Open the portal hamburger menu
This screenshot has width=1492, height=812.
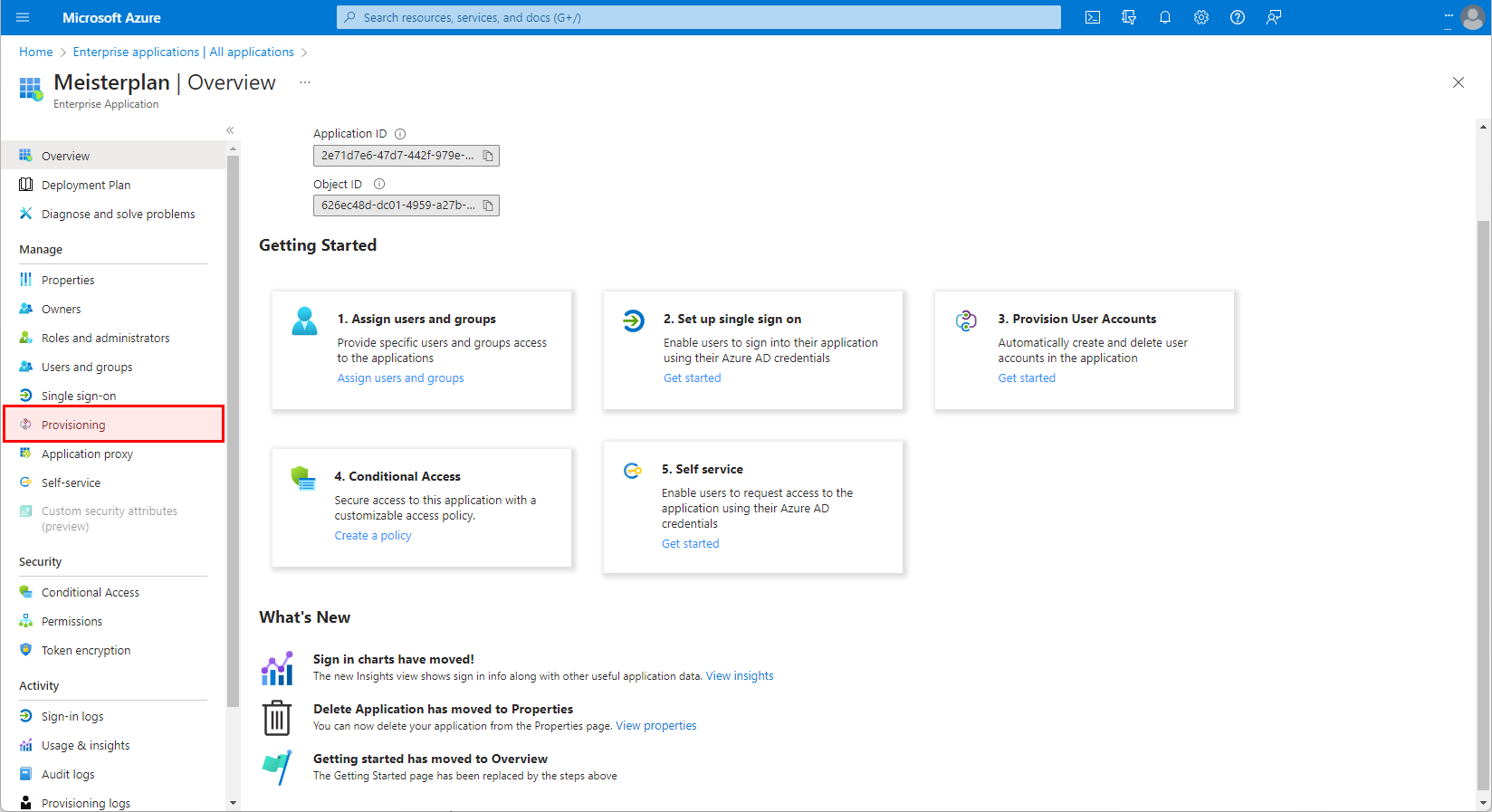(24, 17)
